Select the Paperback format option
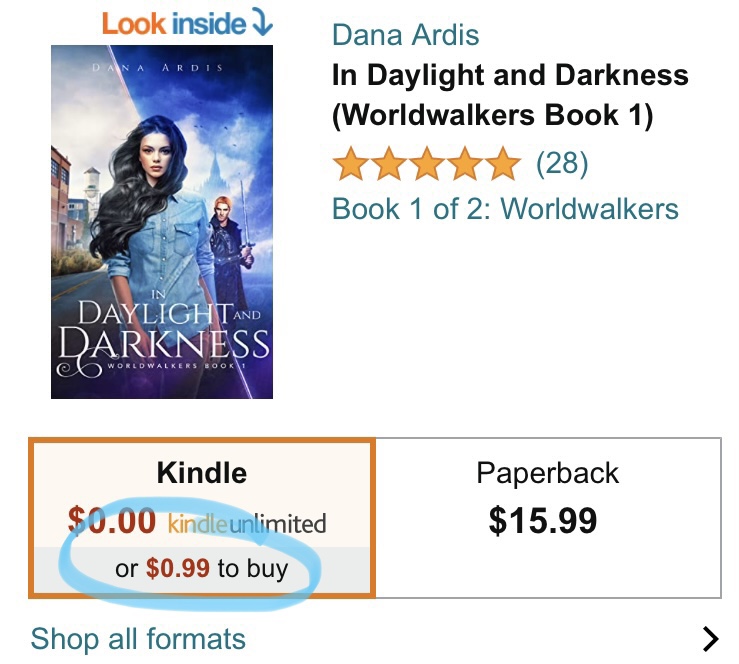Viewport: 739px width, 664px height. coord(547,473)
